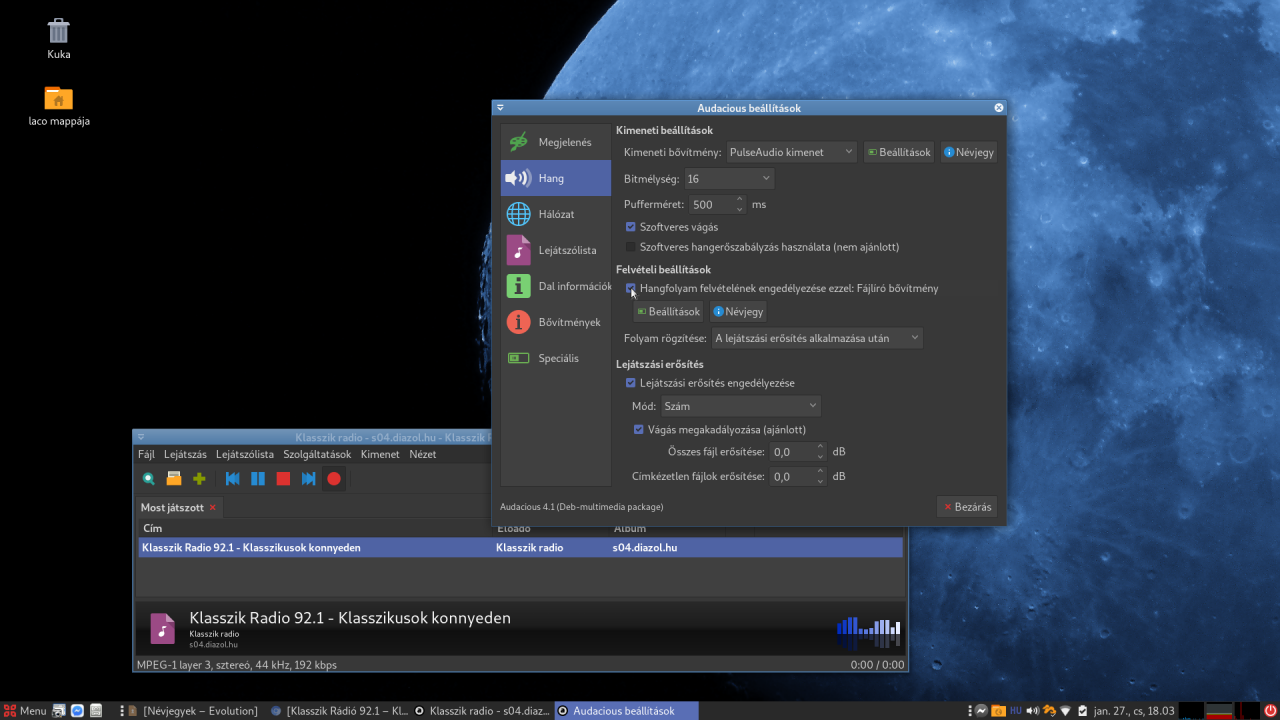Screen dimensions: 1280x720
Task: Click Beállítások button under recording settings
Action: [x=668, y=312]
